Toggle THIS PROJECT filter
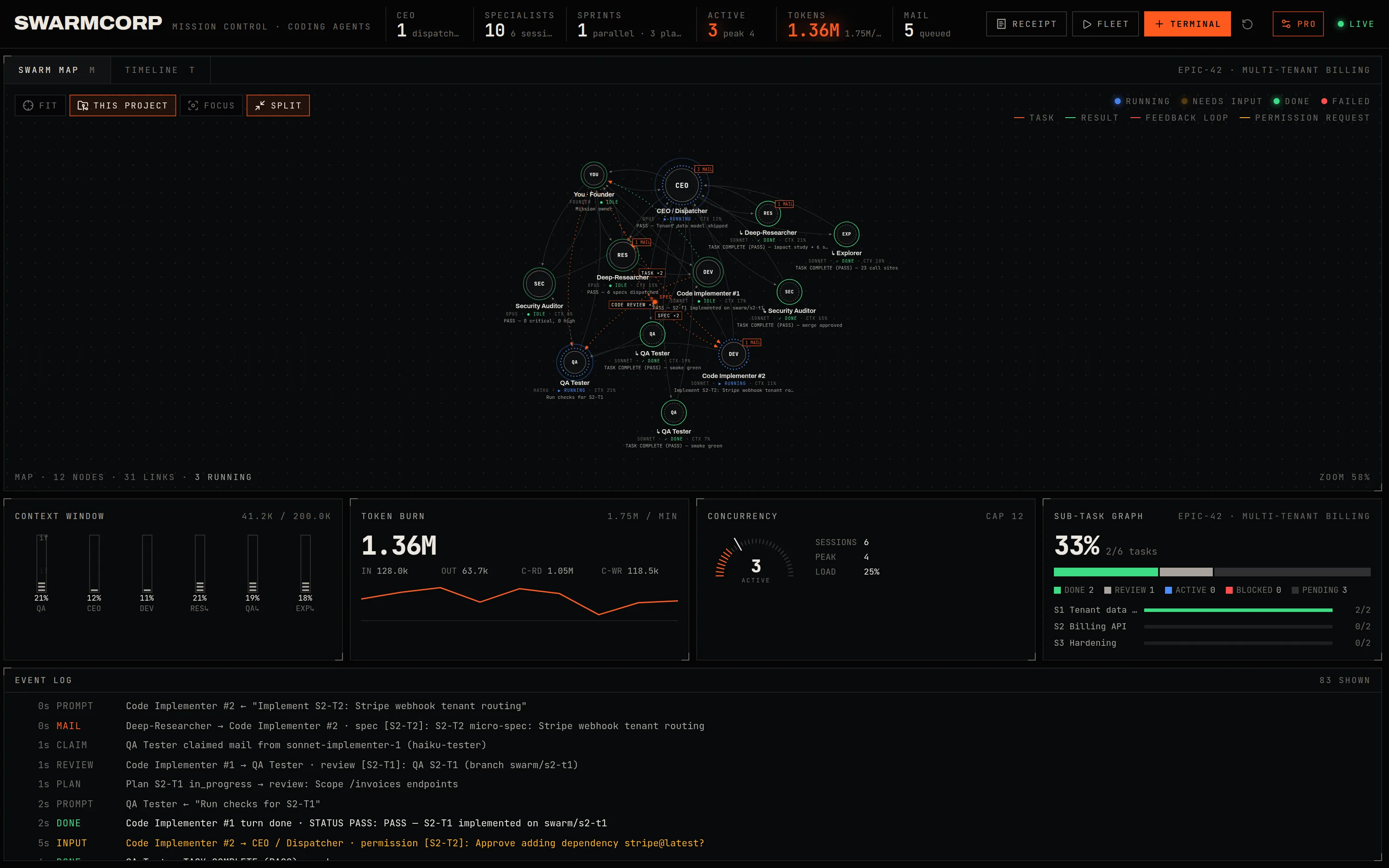 123,105
